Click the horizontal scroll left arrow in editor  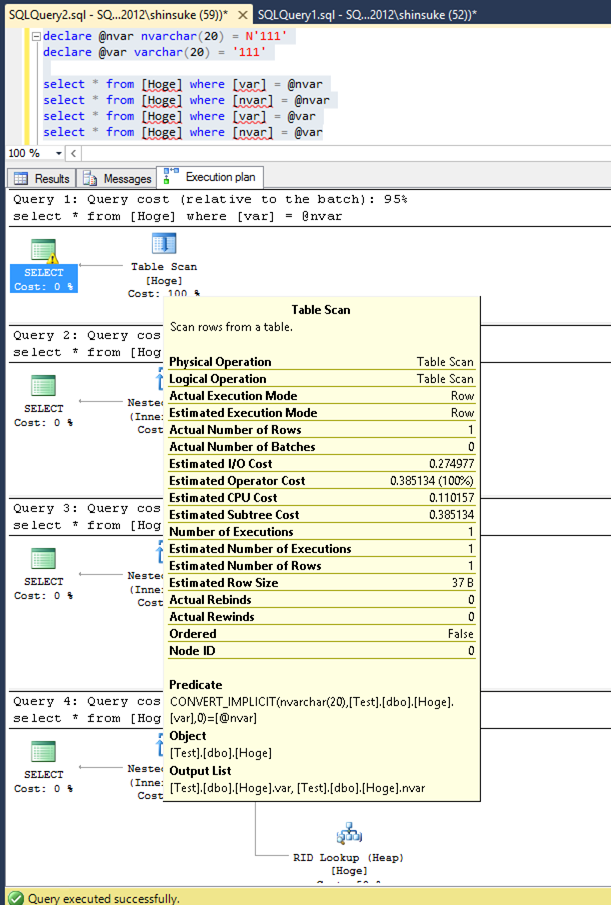tap(73, 154)
